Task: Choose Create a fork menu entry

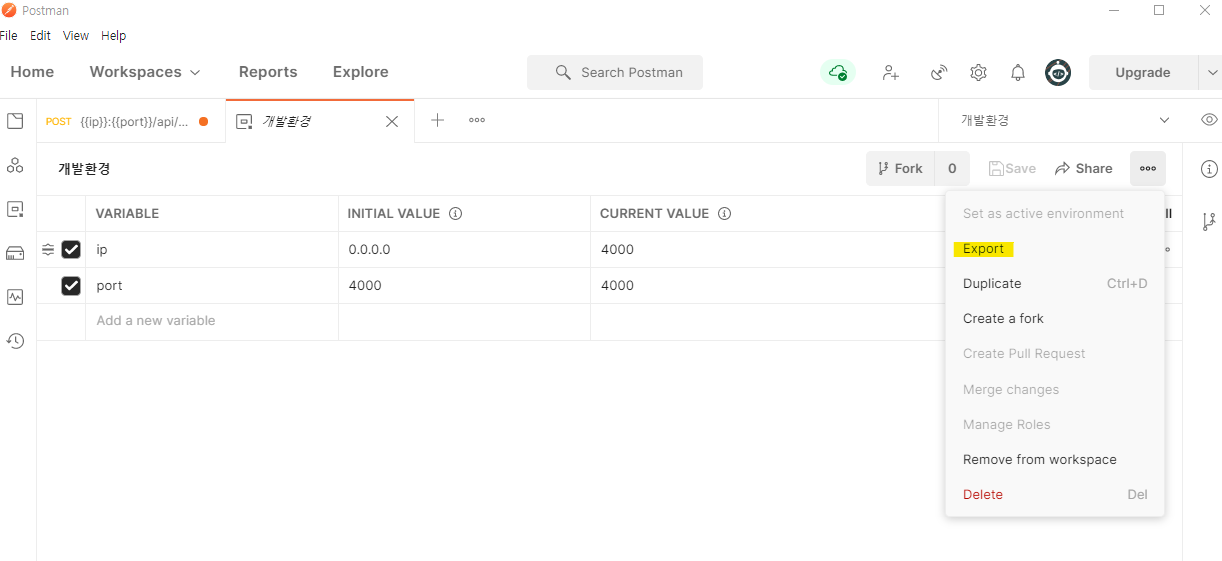Action: pos(1055,319)
